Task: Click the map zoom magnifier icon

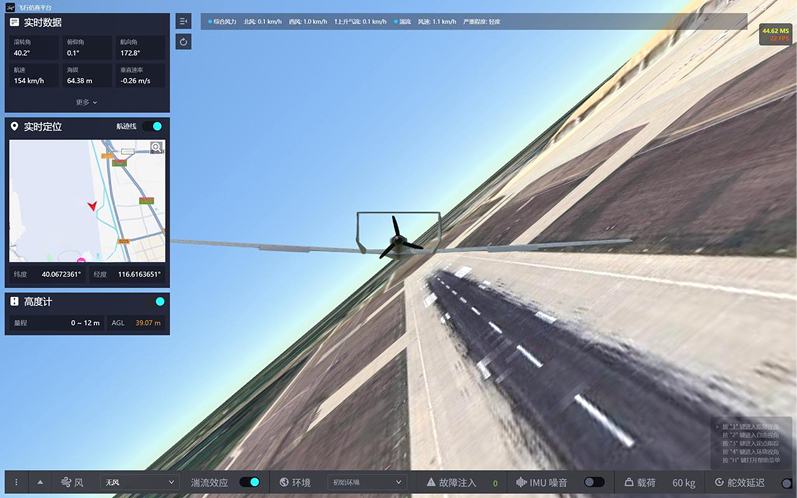Action: (157, 147)
